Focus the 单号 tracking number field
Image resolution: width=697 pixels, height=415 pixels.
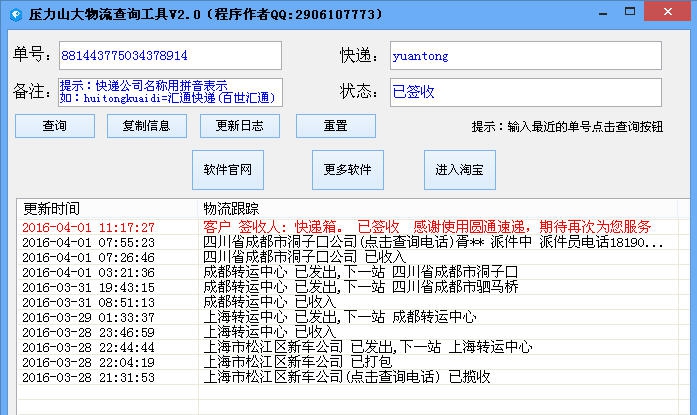170,56
